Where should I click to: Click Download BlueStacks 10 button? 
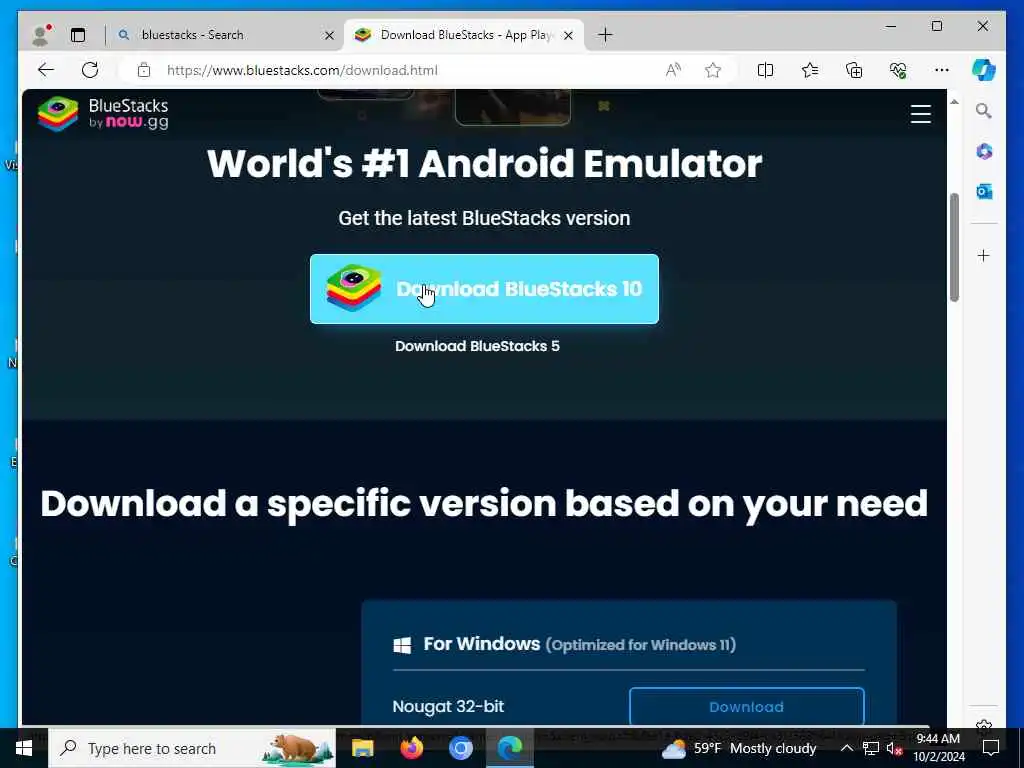click(x=484, y=289)
